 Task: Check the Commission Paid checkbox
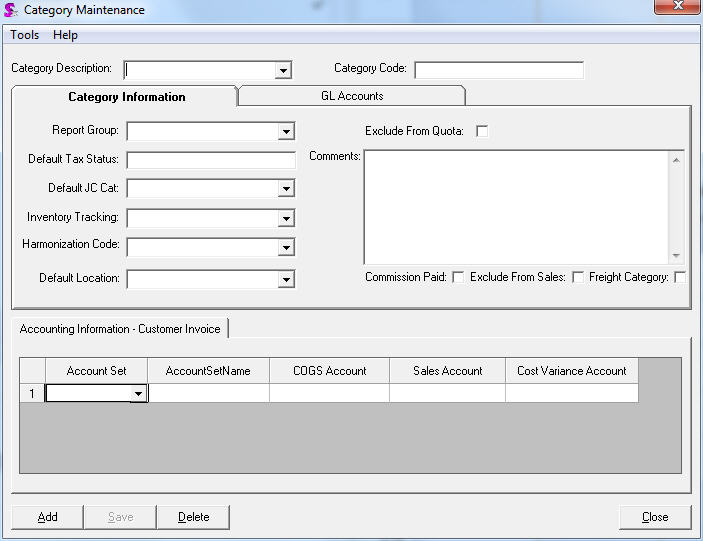tap(458, 277)
